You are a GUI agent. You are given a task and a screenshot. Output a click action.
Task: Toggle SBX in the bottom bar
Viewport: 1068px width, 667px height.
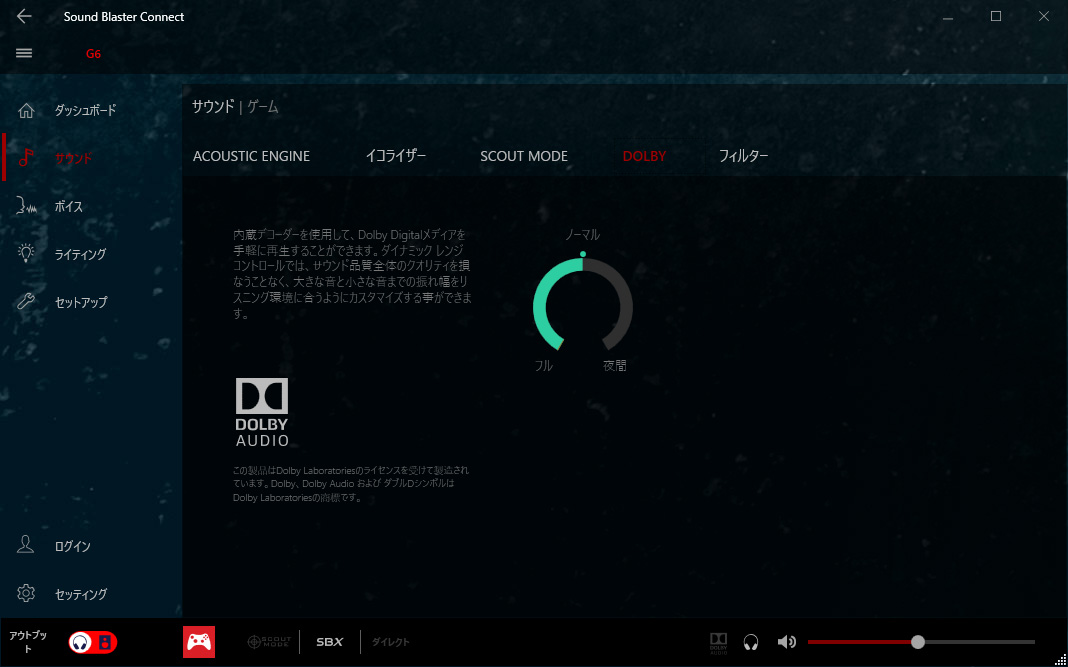coord(329,642)
